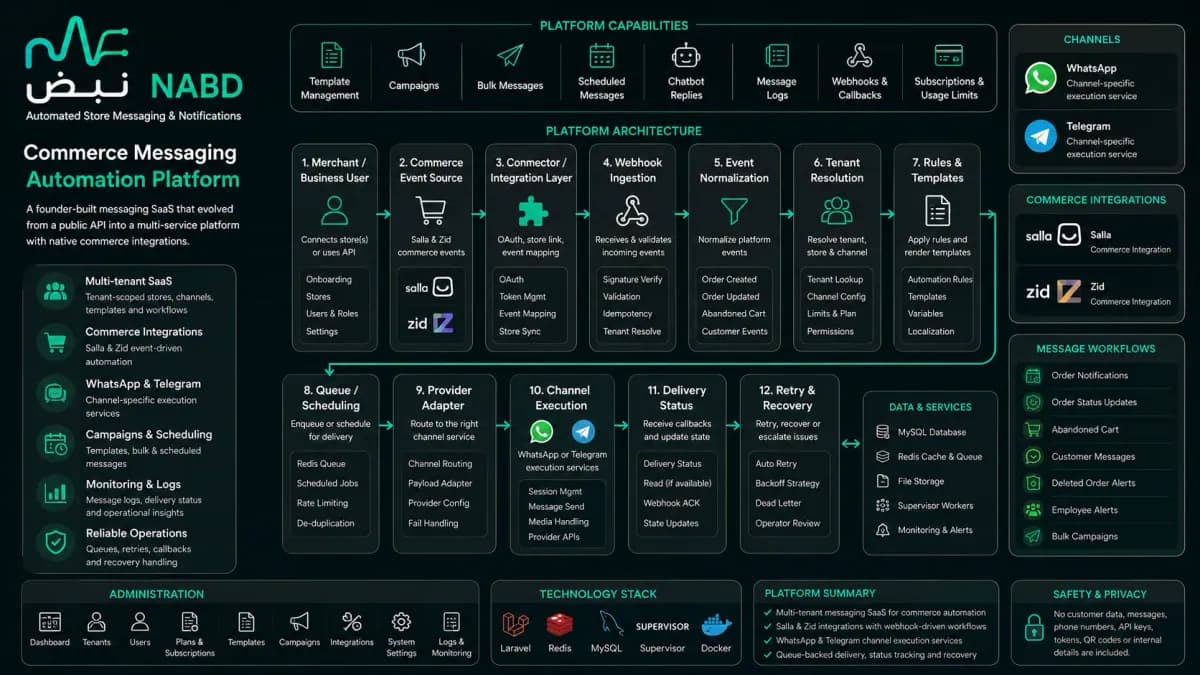This screenshot has width=1200, height=675.
Task: Click the Chatbot Replies robot icon
Action: (x=686, y=56)
